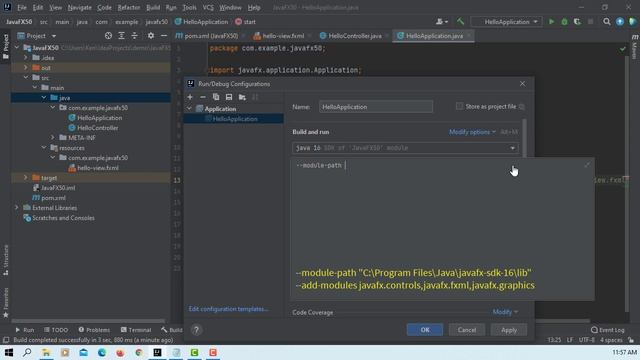Click the Add configuration plus icon
The height and width of the screenshot is (360, 640).
[190, 97]
